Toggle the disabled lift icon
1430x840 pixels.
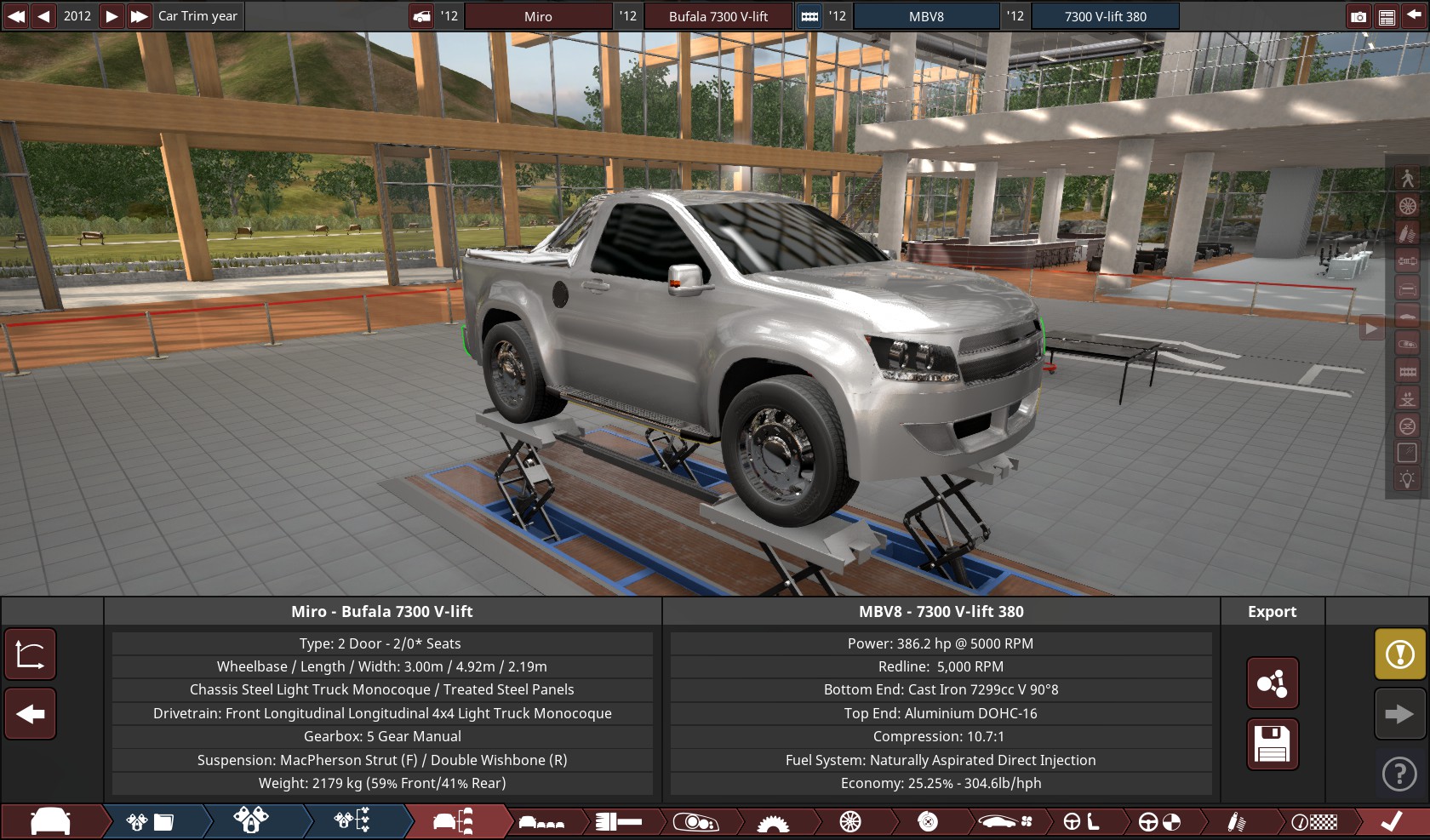pyautogui.click(x=1407, y=426)
